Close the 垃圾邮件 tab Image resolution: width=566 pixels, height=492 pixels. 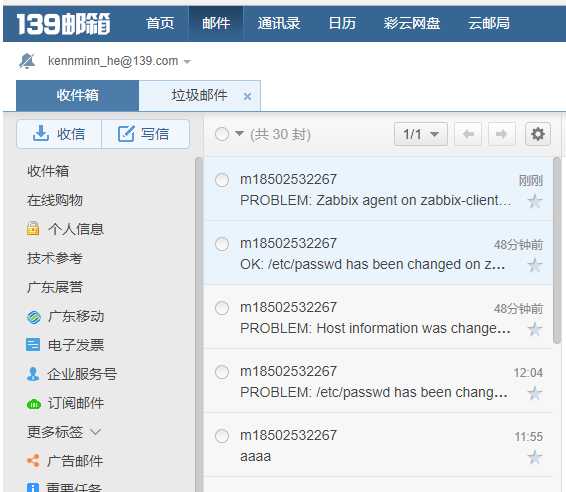(x=247, y=96)
